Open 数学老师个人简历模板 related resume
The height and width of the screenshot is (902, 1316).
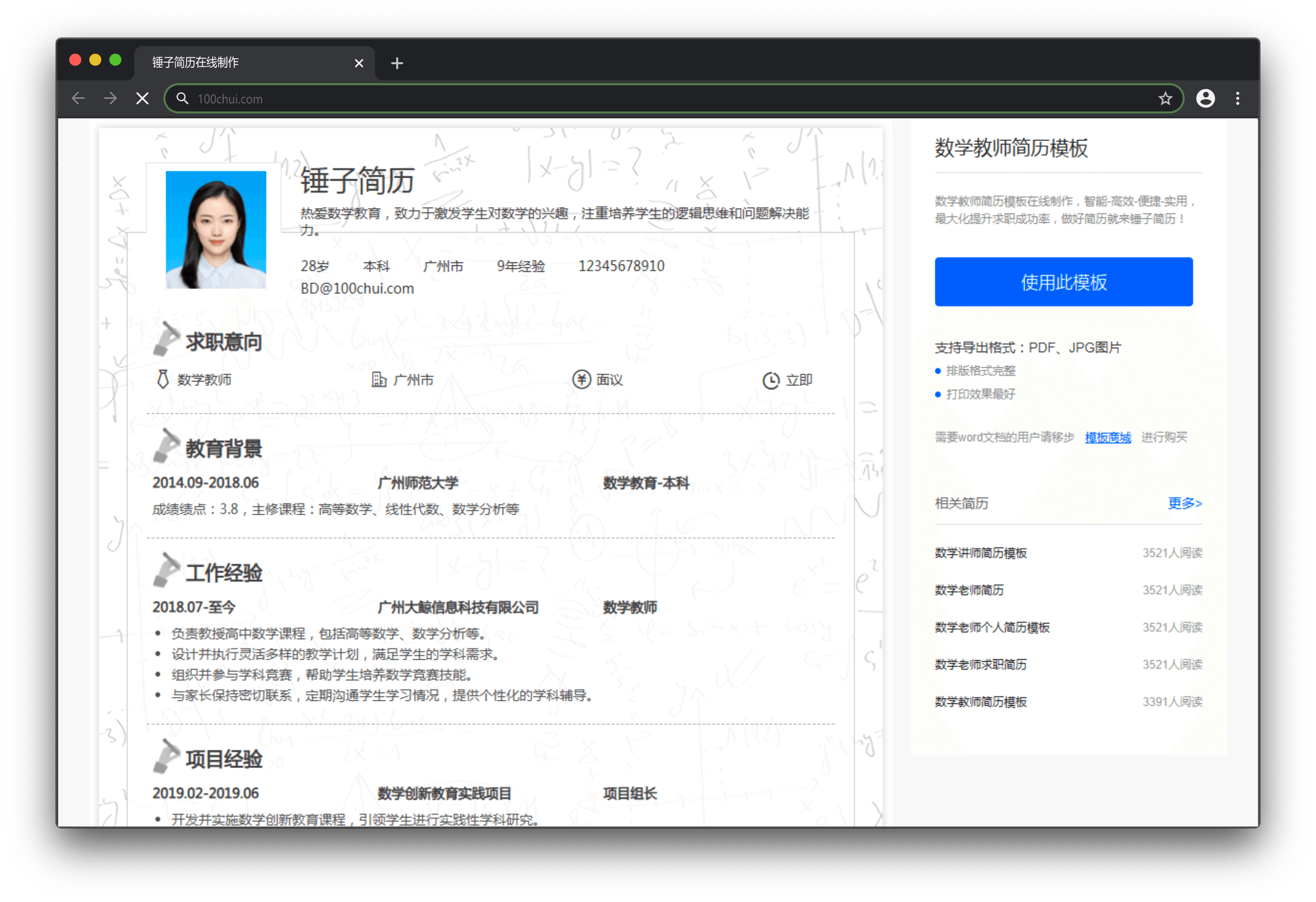(x=992, y=627)
